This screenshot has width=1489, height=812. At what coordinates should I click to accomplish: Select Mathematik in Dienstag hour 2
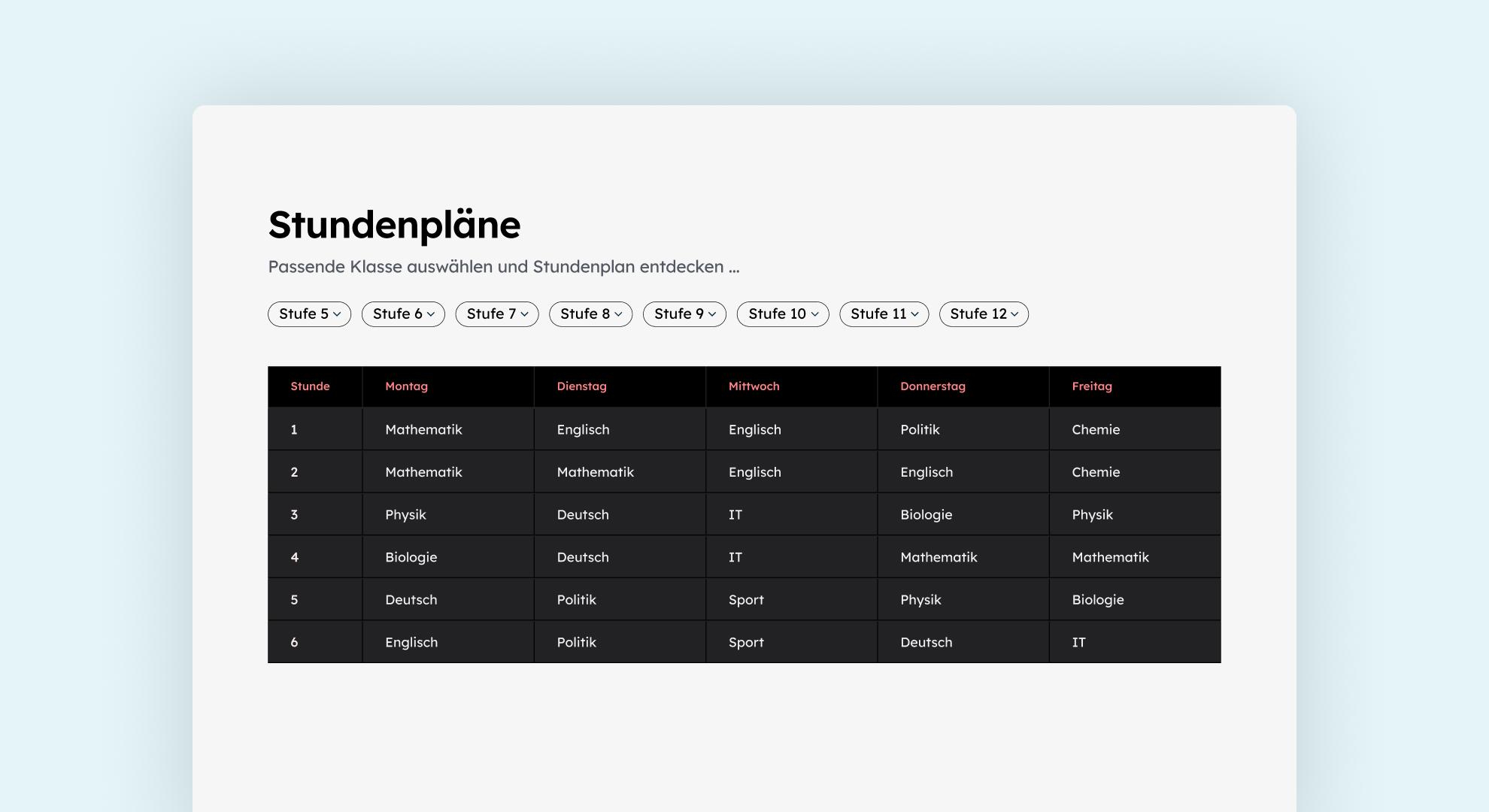pyautogui.click(x=620, y=472)
